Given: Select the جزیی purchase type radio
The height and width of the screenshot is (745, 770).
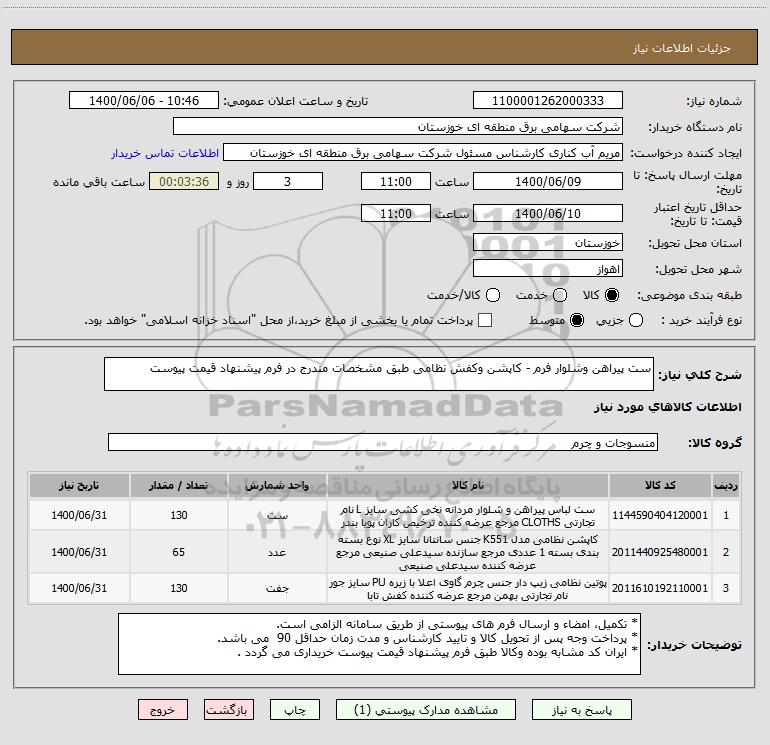Looking at the screenshot, I should click(x=636, y=320).
